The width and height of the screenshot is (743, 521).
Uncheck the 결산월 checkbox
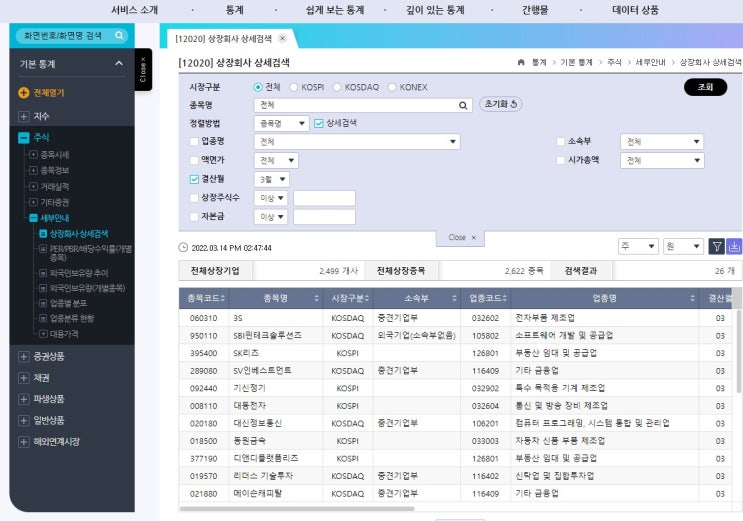tap(194, 179)
